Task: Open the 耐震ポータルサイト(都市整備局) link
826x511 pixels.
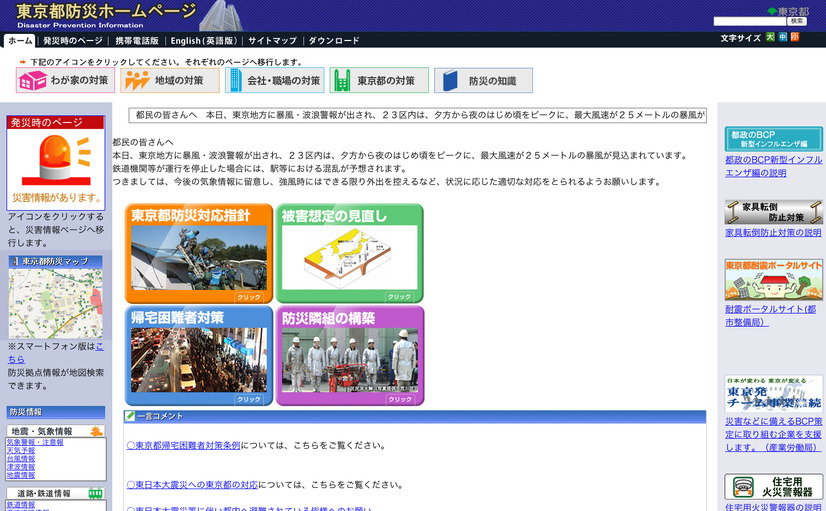Action: click(x=771, y=316)
